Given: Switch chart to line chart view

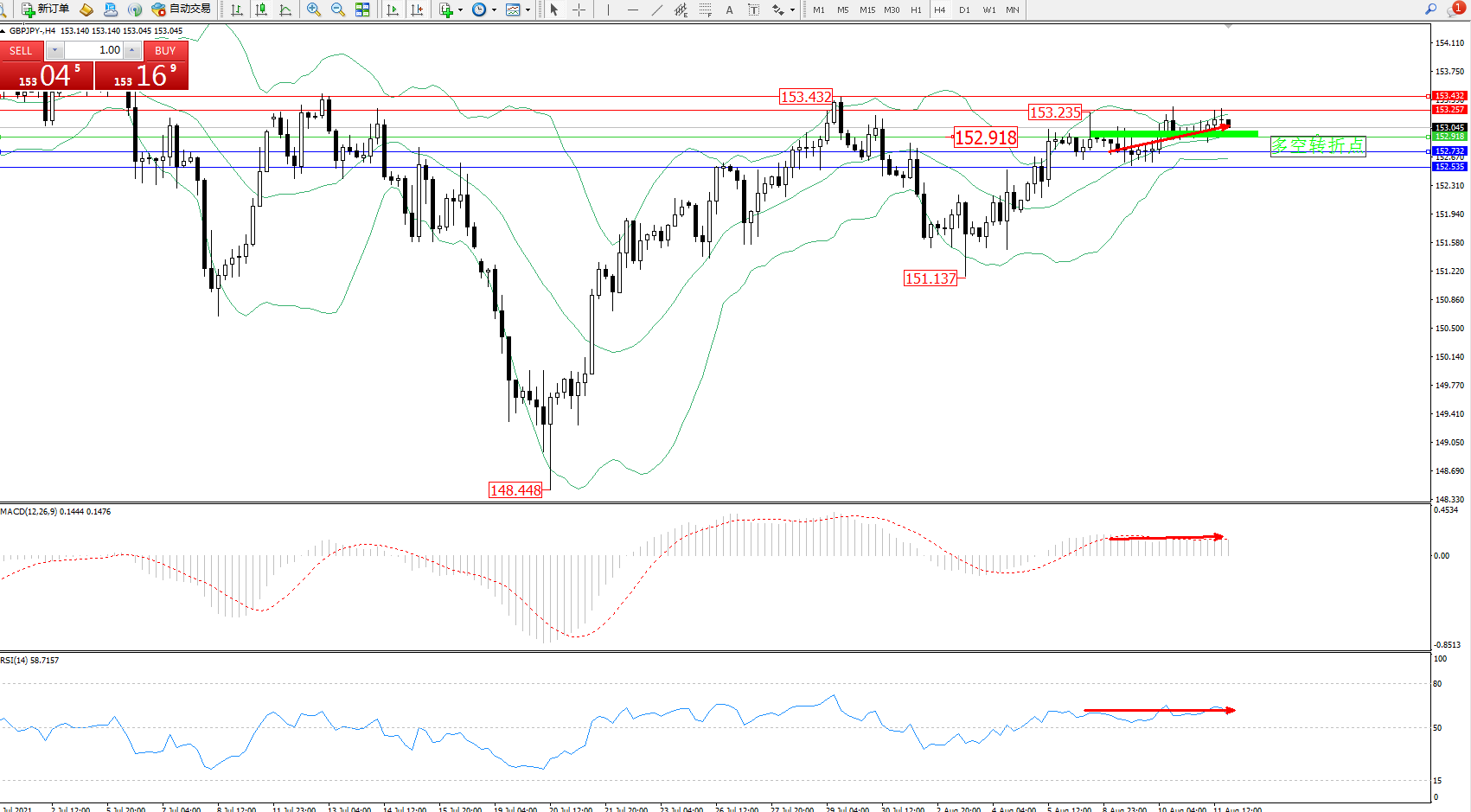Looking at the screenshot, I should tap(285, 10).
